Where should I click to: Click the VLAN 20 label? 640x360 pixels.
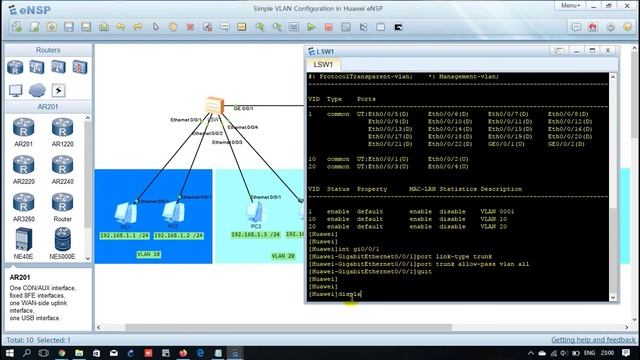click(x=283, y=256)
